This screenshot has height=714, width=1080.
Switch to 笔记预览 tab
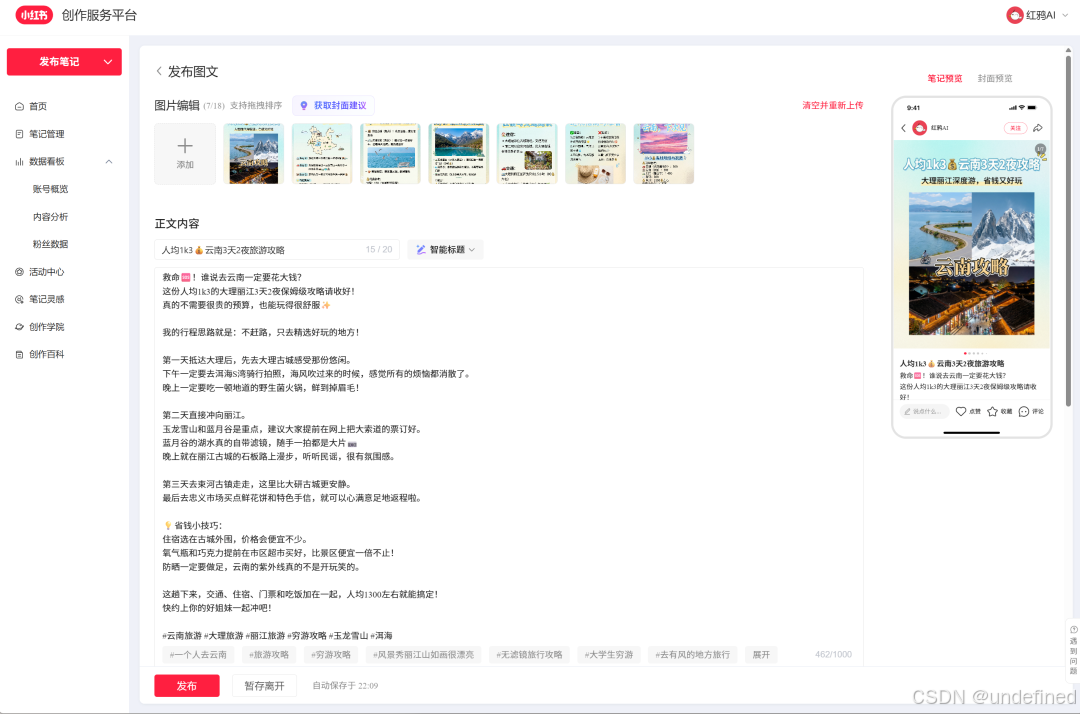(945, 78)
